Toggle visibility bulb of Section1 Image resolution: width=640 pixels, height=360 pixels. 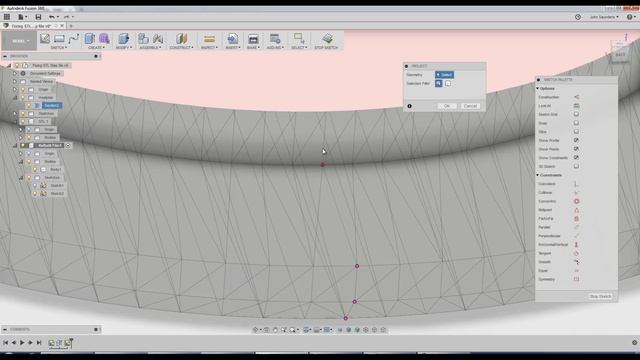point(29,105)
